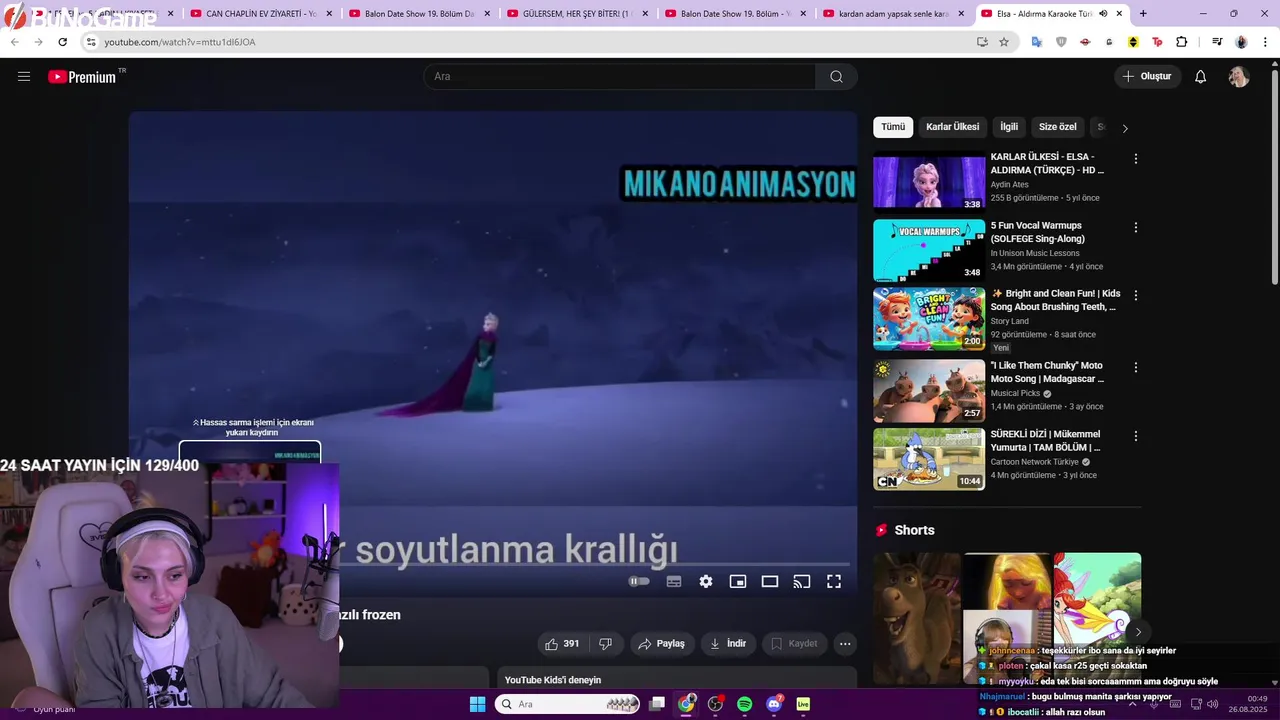The height and width of the screenshot is (720, 1280).
Task: Toggle the autoplay switch in player
Action: pyautogui.click(x=639, y=582)
